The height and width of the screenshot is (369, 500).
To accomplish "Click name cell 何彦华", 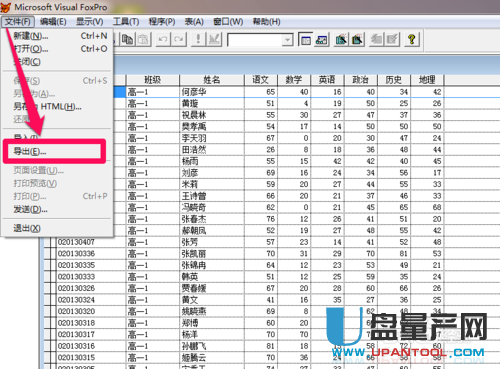I will pyautogui.click(x=212, y=92).
